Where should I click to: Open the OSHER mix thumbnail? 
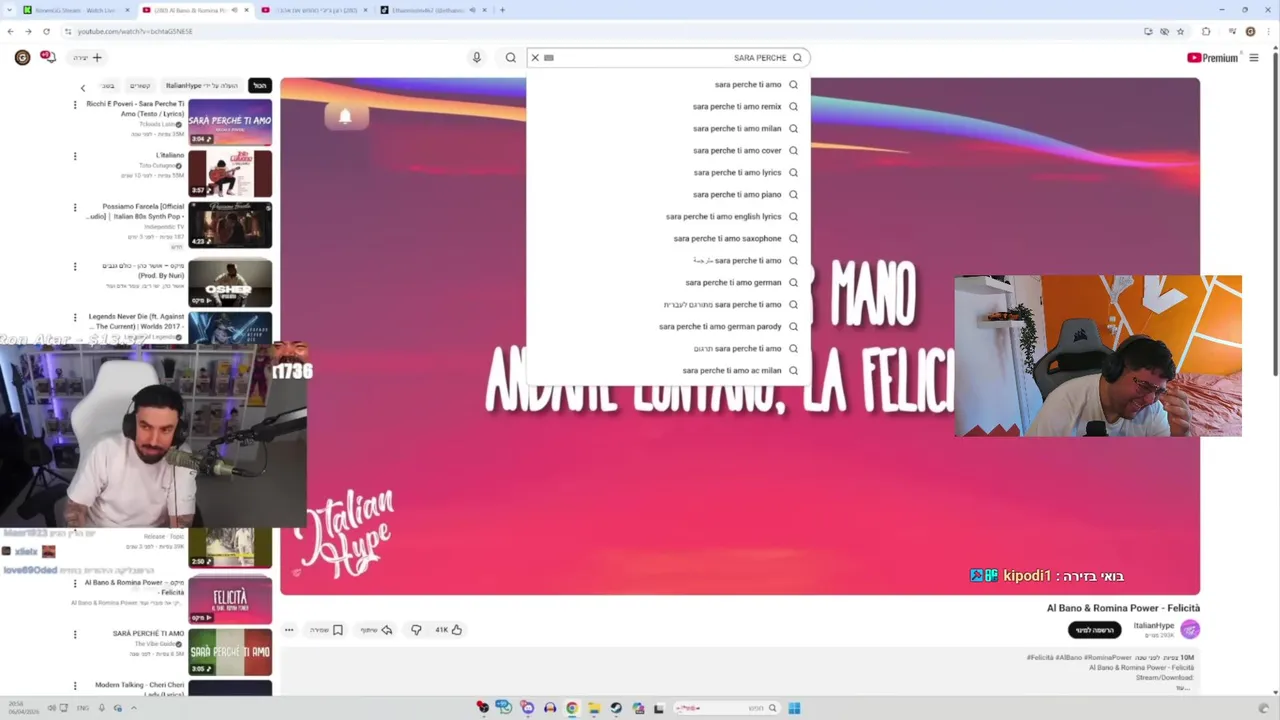click(230, 283)
